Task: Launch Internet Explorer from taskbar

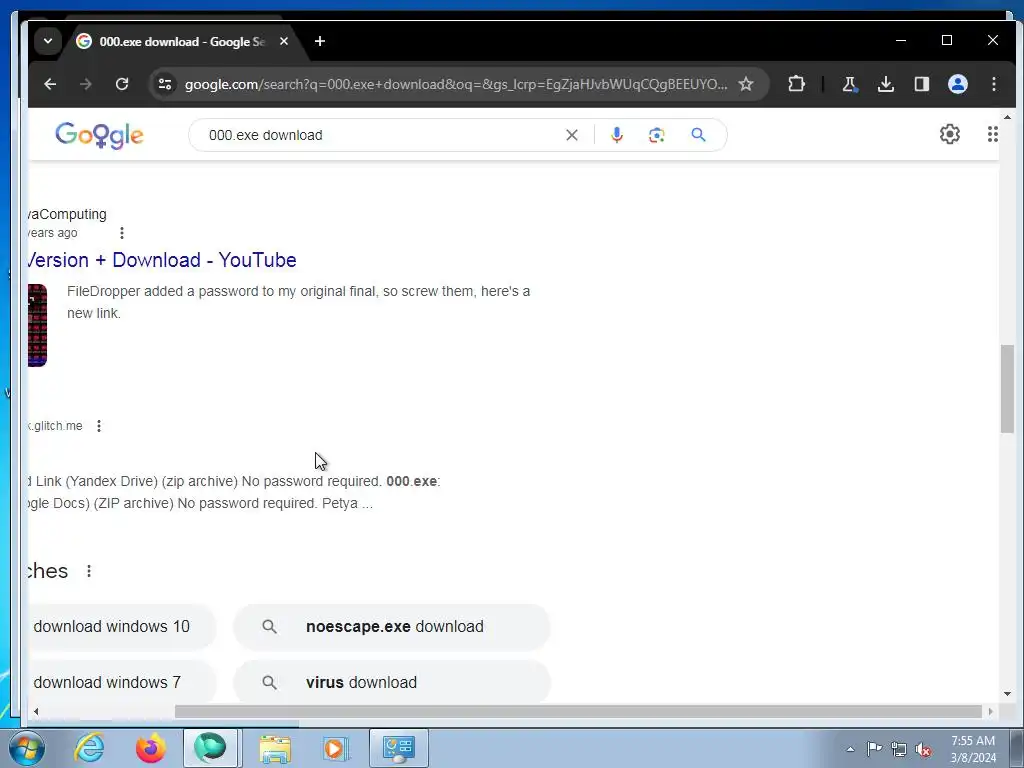Action: (x=89, y=748)
